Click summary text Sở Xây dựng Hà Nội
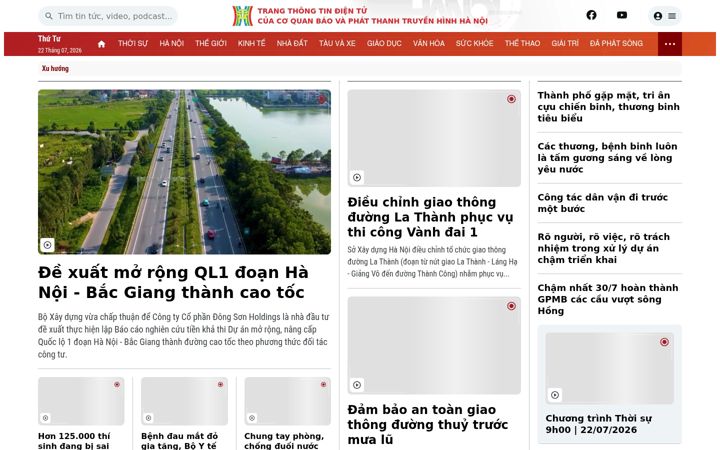The height and width of the screenshot is (450, 720). pos(432,262)
